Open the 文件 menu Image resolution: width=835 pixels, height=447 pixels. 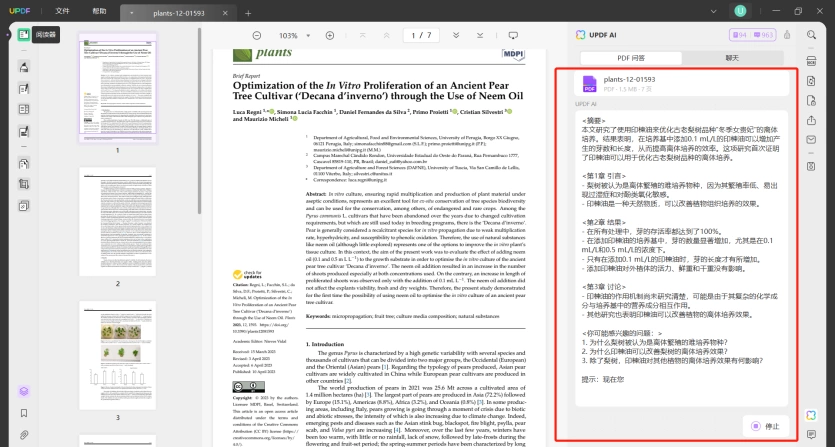[x=62, y=11]
